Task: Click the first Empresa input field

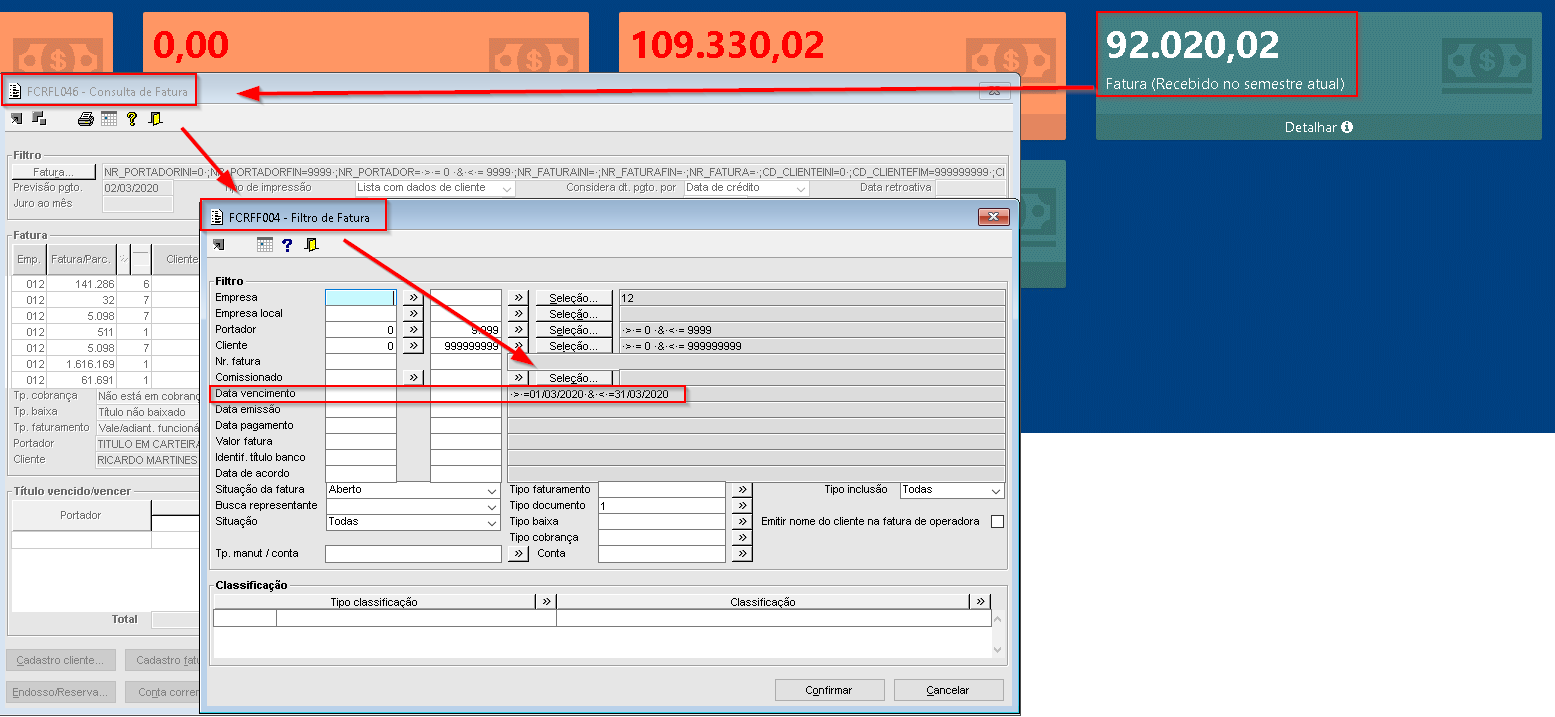Action: [361, 298]
